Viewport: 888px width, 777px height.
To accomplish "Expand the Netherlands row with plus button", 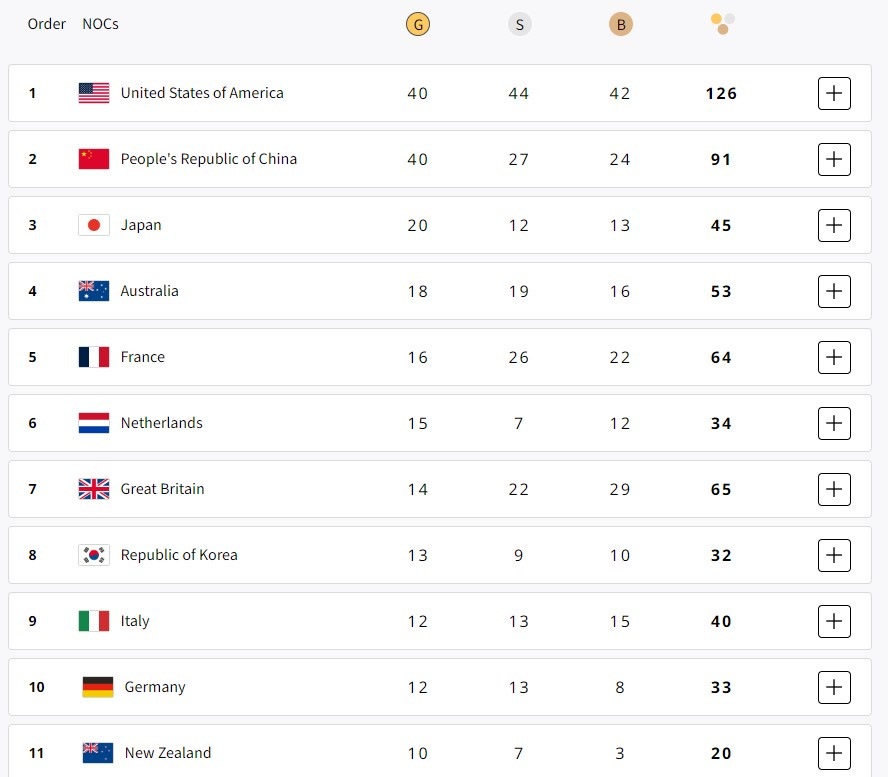I will click(x=834, y=423).
